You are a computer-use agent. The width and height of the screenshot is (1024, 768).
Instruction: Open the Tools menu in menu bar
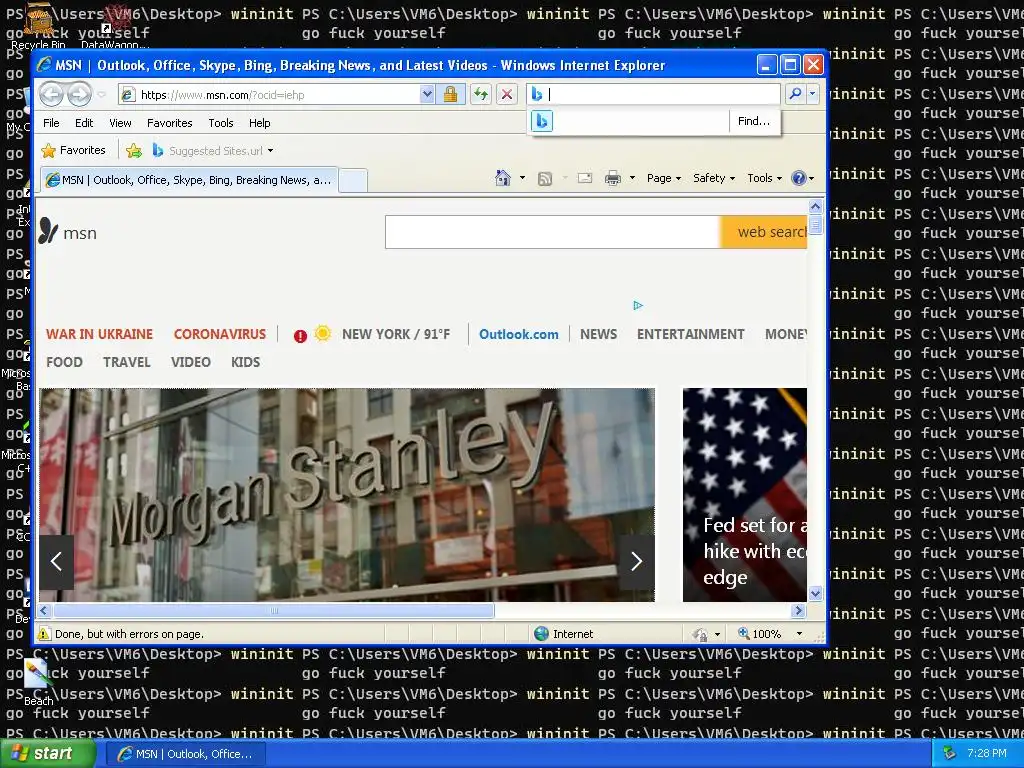221,123
